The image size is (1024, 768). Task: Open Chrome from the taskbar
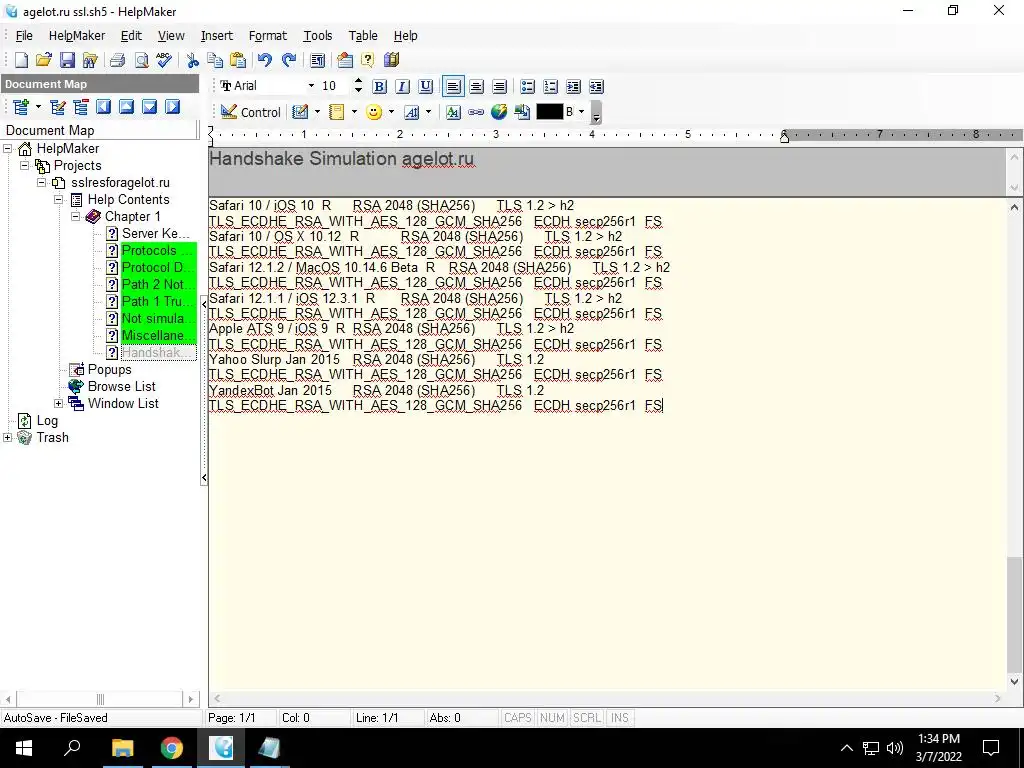pyautogui.click(x=172, y=748)
